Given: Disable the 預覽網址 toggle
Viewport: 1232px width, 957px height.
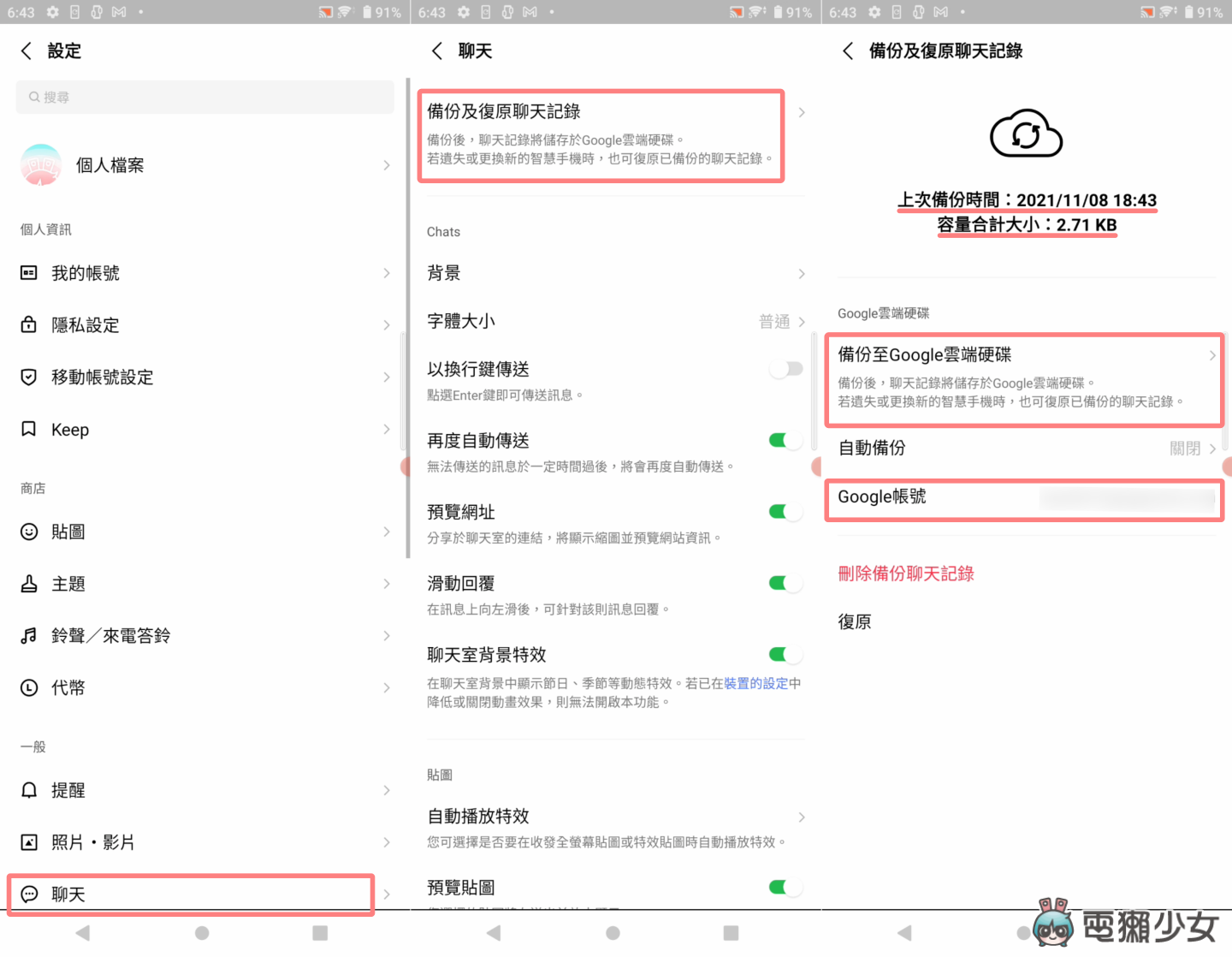Looking at the screenshot, I should pos(785,511).
